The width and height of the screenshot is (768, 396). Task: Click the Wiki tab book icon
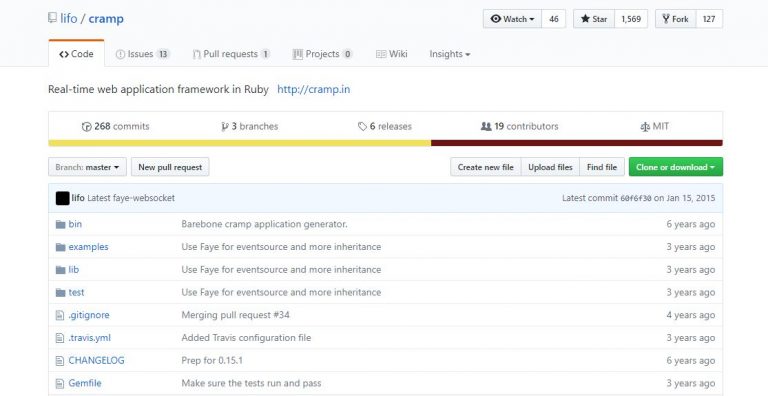point(381,54)
